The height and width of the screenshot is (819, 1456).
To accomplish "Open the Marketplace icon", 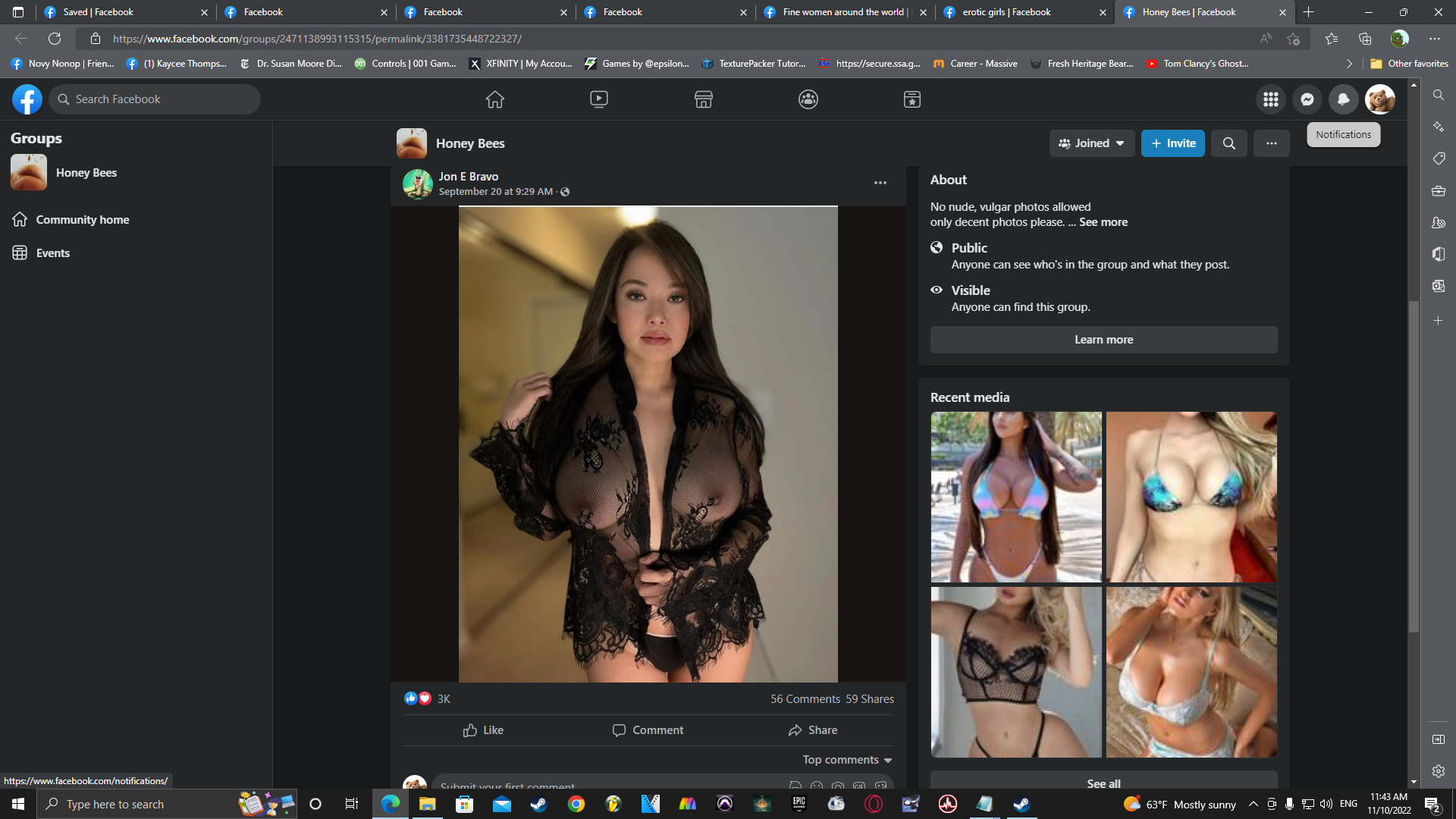I will coord(703,99).
